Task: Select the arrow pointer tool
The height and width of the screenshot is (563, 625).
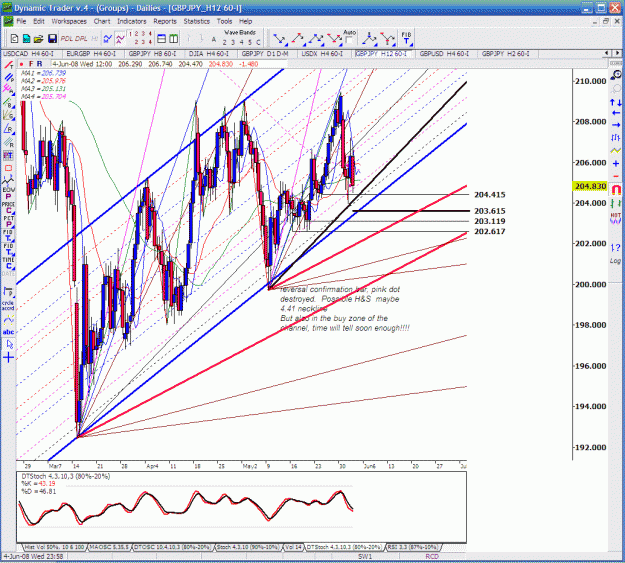Action: tap(9, 344)
